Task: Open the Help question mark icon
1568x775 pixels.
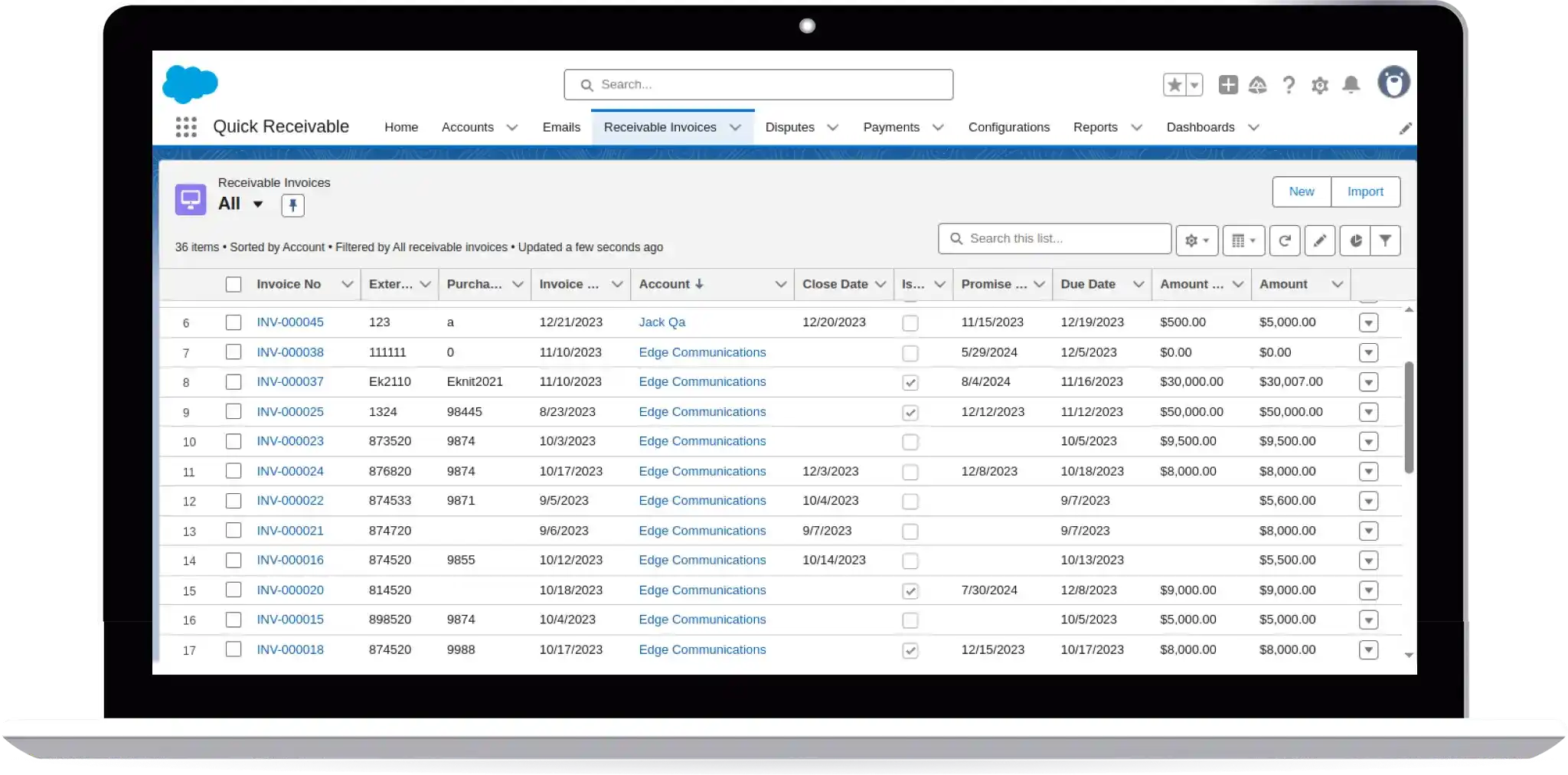Action: point(1289,85)
